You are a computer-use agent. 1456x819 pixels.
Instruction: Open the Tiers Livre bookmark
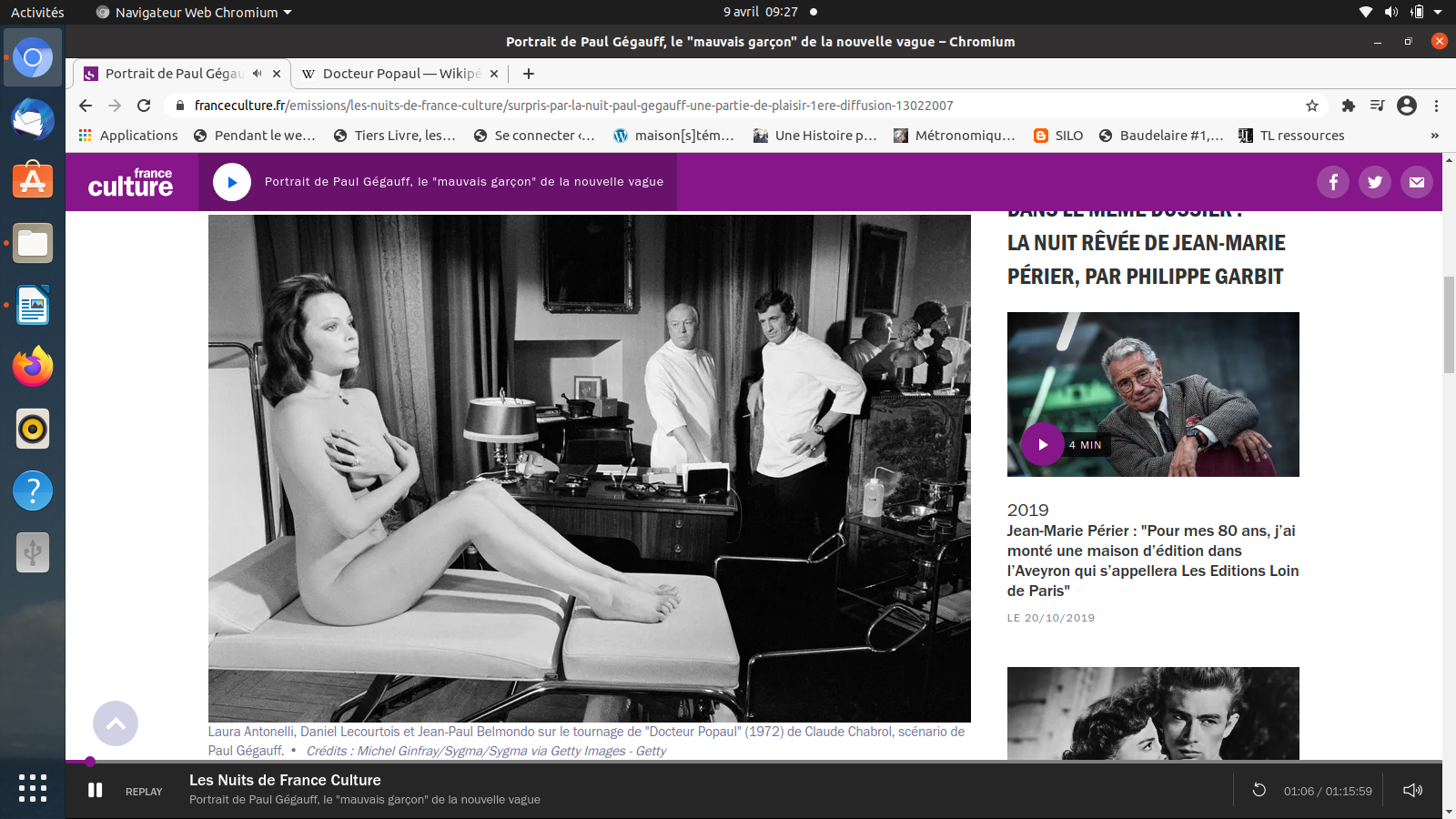tap(395, 136)
